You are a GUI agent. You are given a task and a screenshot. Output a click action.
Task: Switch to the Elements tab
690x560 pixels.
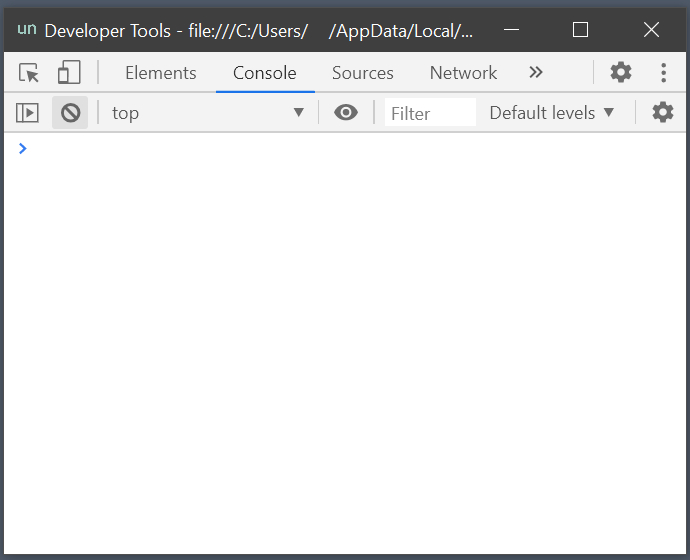160,73
